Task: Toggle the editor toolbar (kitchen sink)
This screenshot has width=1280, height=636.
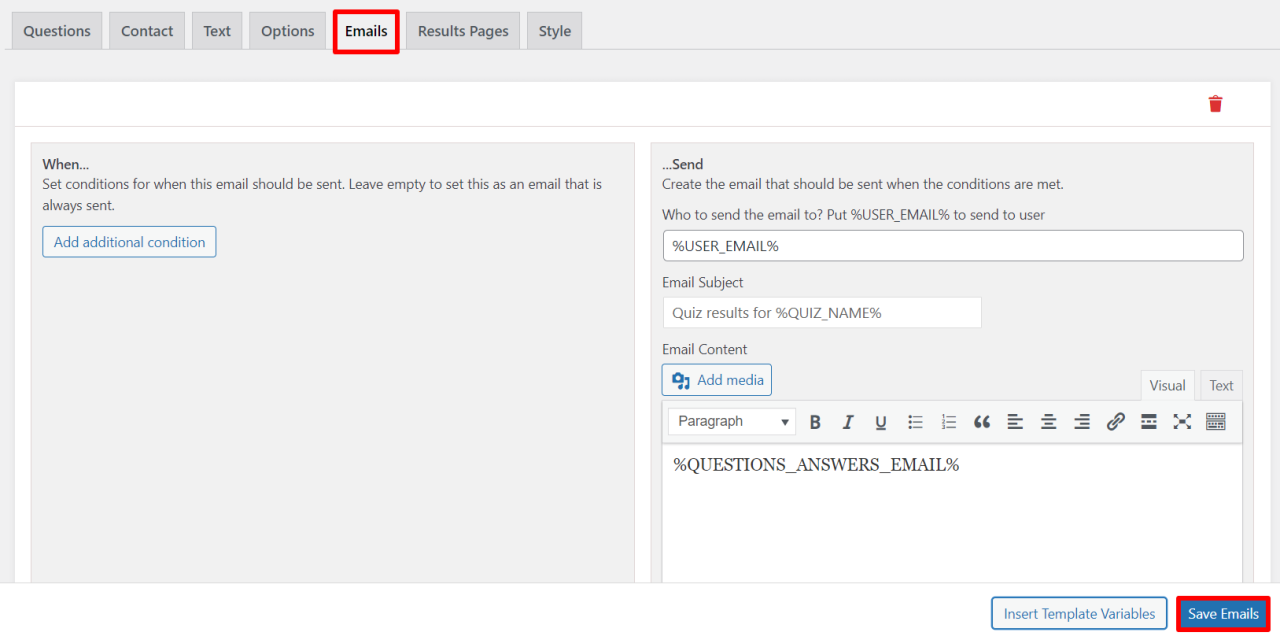Action: coord(1216,422)
